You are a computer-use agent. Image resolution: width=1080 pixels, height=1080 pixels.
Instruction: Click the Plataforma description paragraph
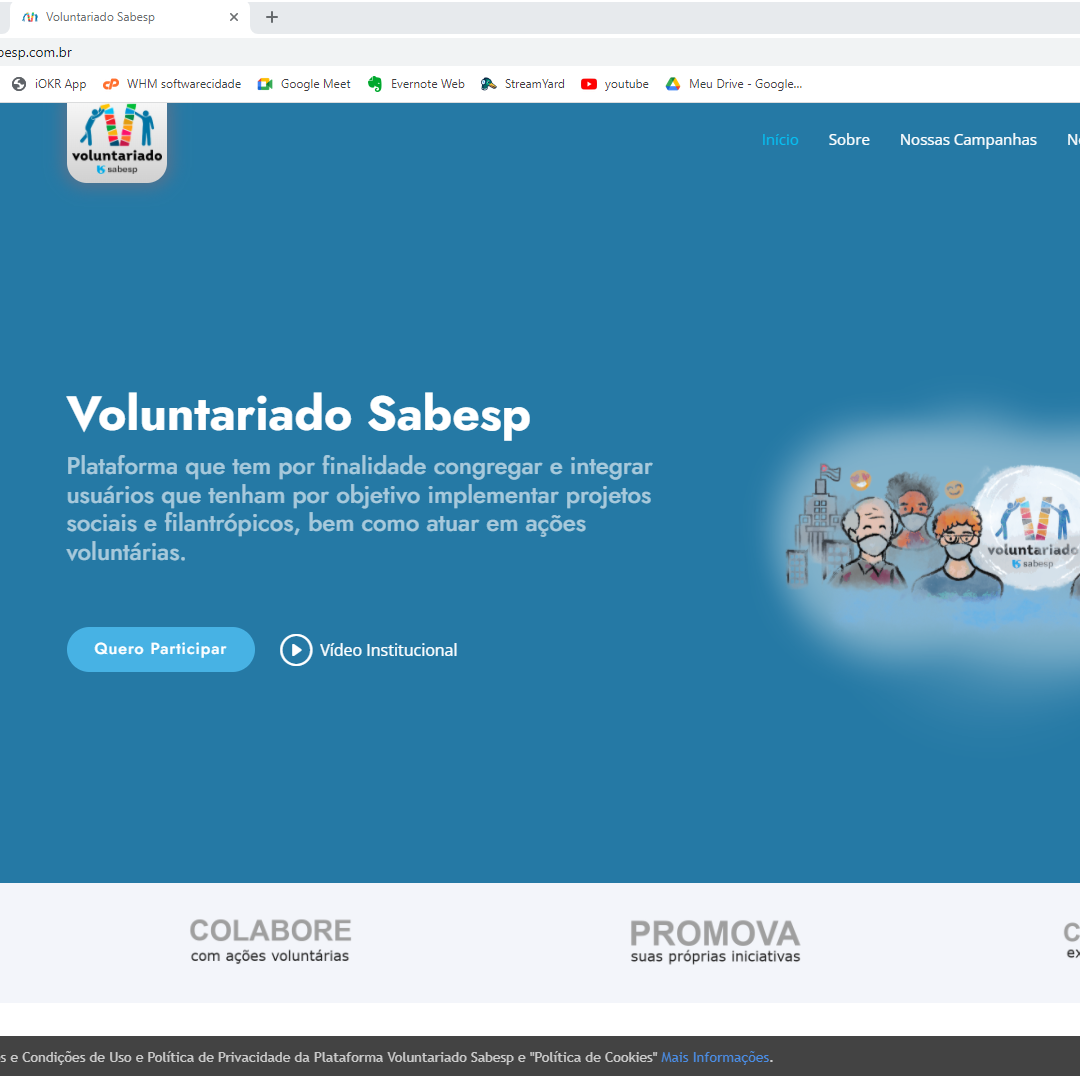(360, 509)
